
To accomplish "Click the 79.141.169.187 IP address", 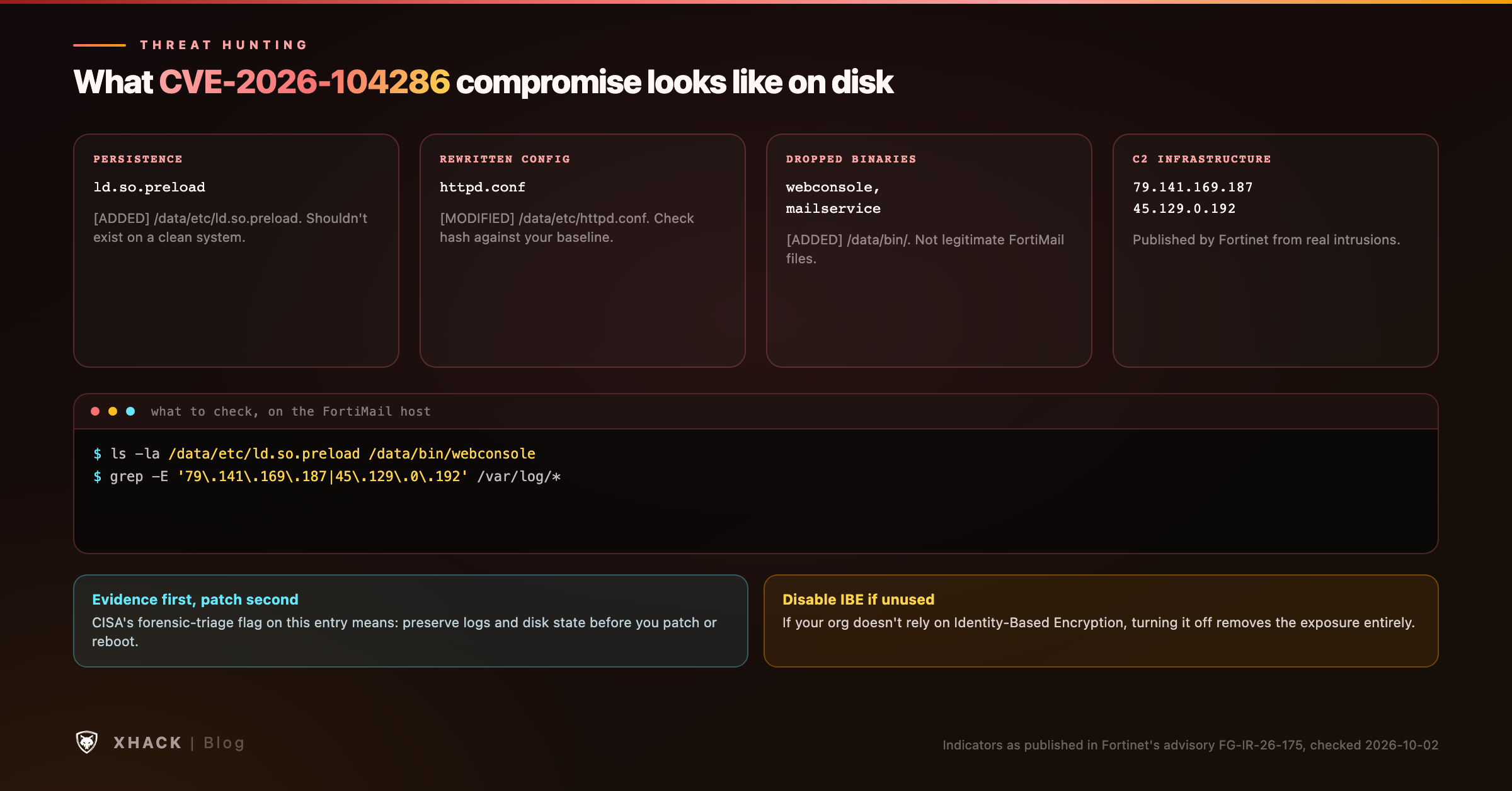I will 1193,187.
